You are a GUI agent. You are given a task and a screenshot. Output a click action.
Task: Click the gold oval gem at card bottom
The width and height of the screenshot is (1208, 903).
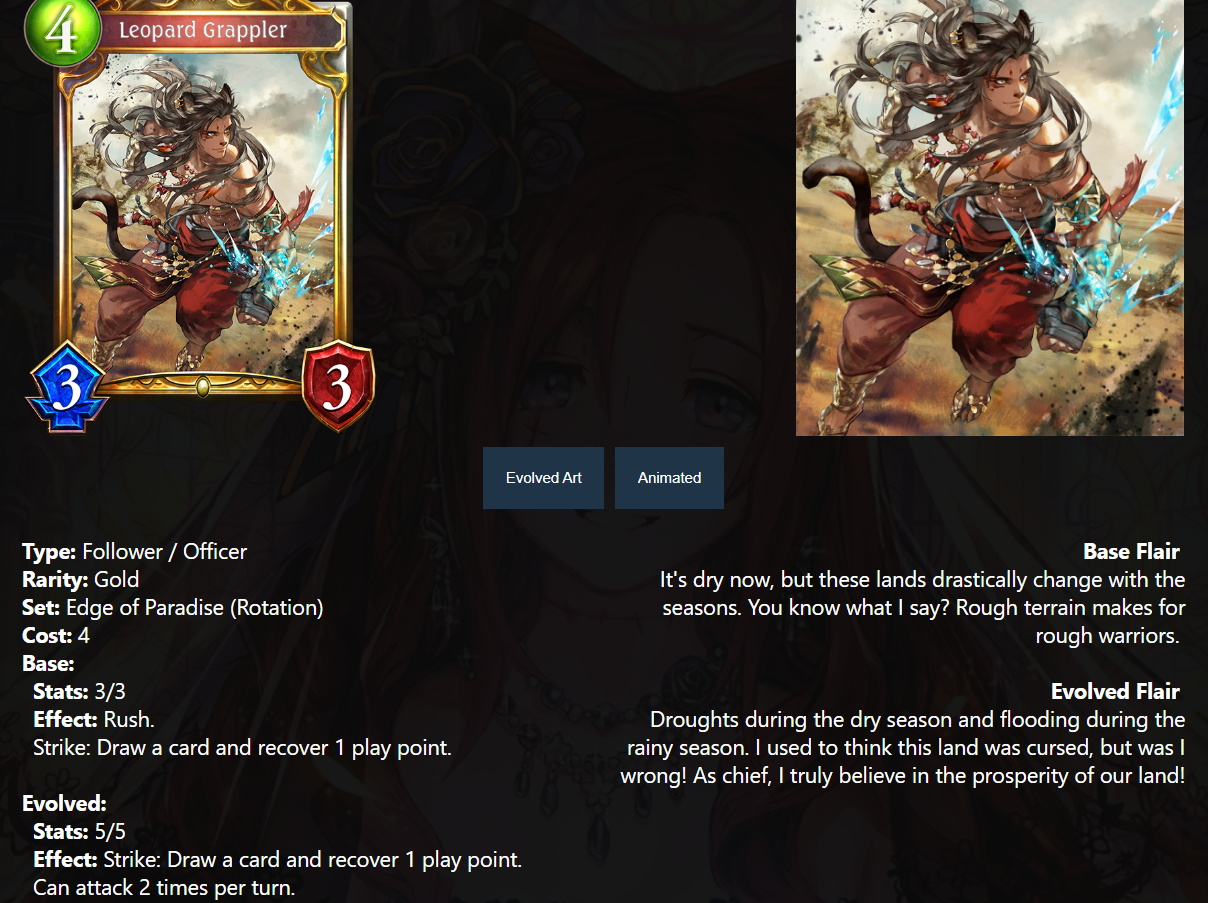coord(203,386)
